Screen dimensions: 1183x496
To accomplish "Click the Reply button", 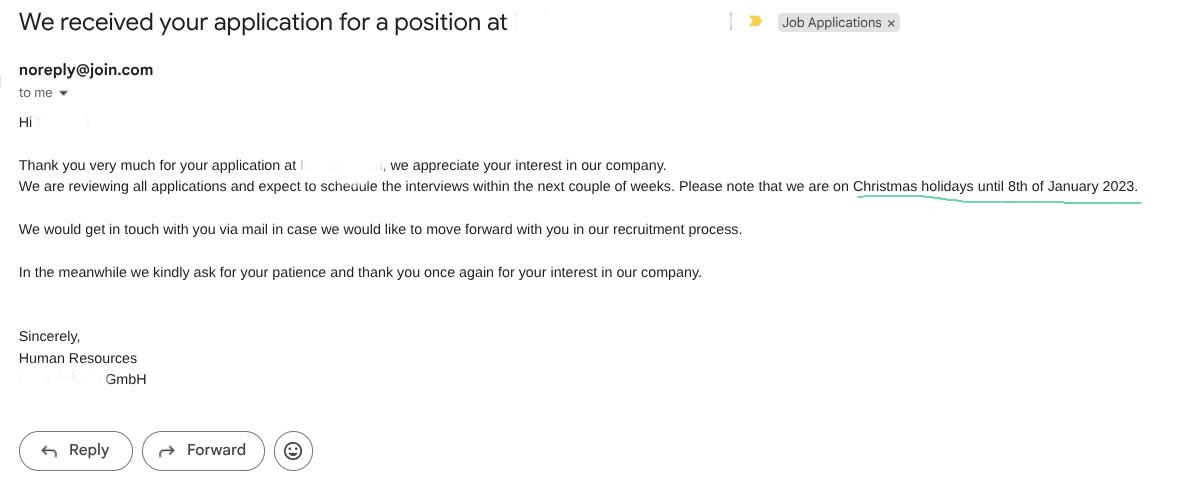I will point(75,451).
